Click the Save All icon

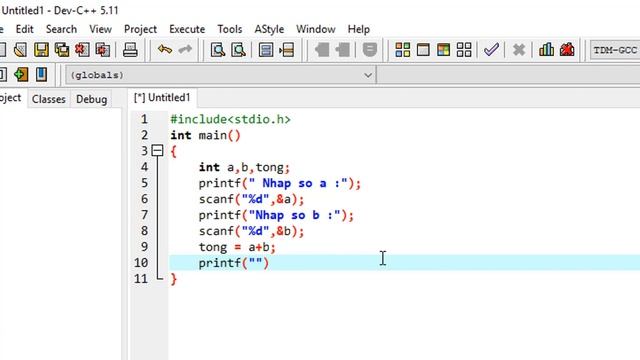(62, 50)
